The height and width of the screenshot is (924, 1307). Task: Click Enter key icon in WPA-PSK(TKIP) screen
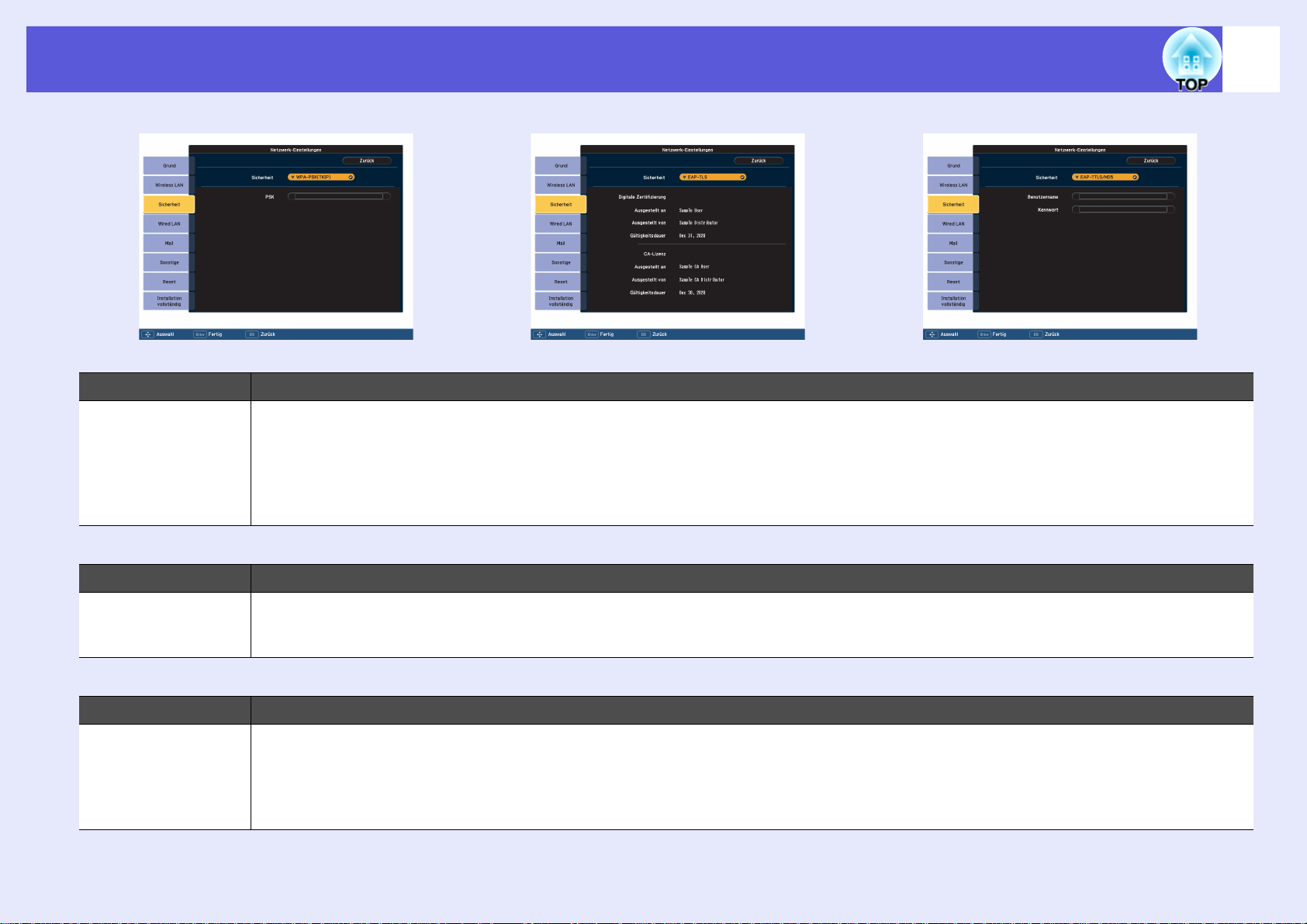coord(200,334)
